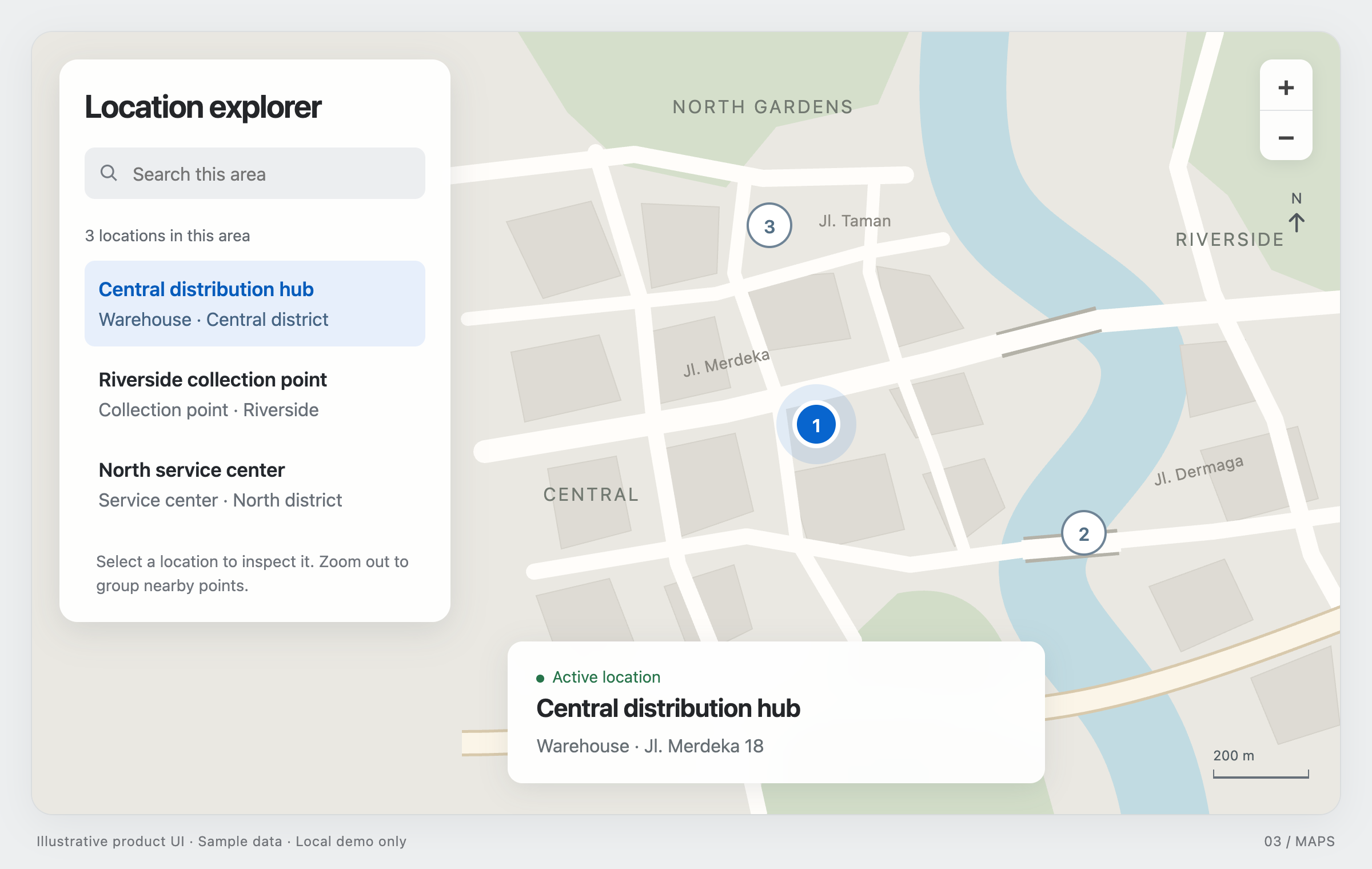1372x869 pixels.
Task: Click the 3 locations in this area text
Action: (167, 236)
